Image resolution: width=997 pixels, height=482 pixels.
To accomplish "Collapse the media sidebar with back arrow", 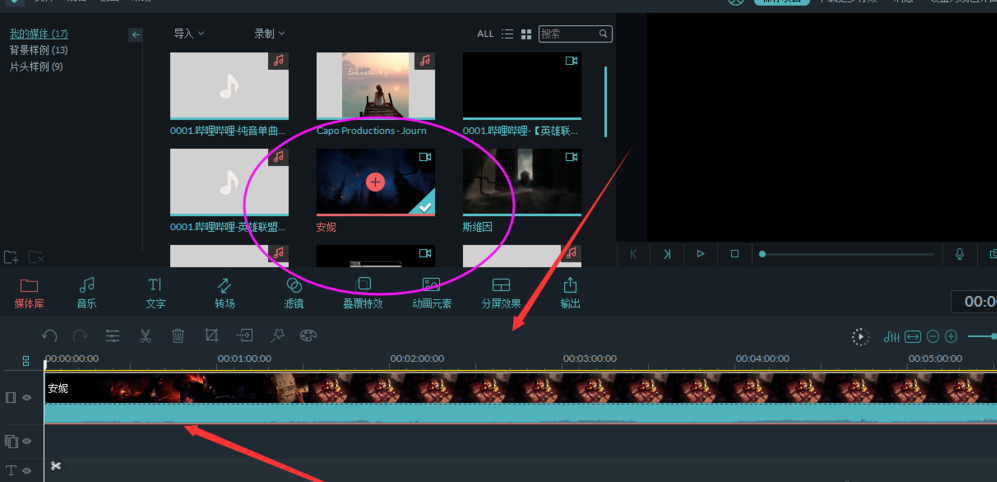I will pyautogui.click(x=135, y=35).
